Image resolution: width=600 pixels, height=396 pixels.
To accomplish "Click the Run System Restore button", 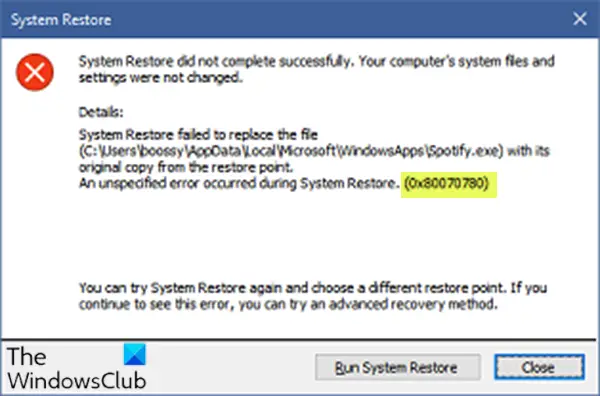I will [398, 367].
